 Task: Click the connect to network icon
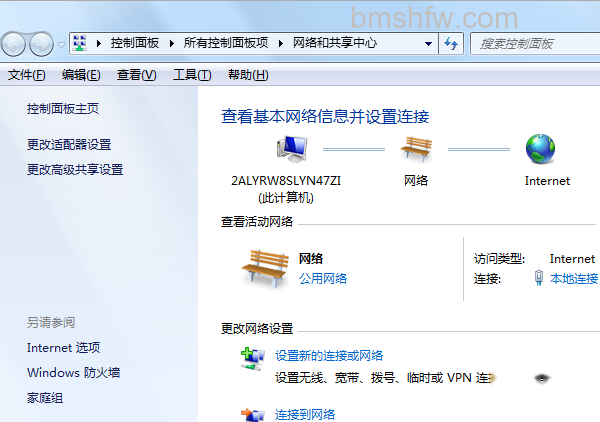pyautogui.click(x=253, y=415)
